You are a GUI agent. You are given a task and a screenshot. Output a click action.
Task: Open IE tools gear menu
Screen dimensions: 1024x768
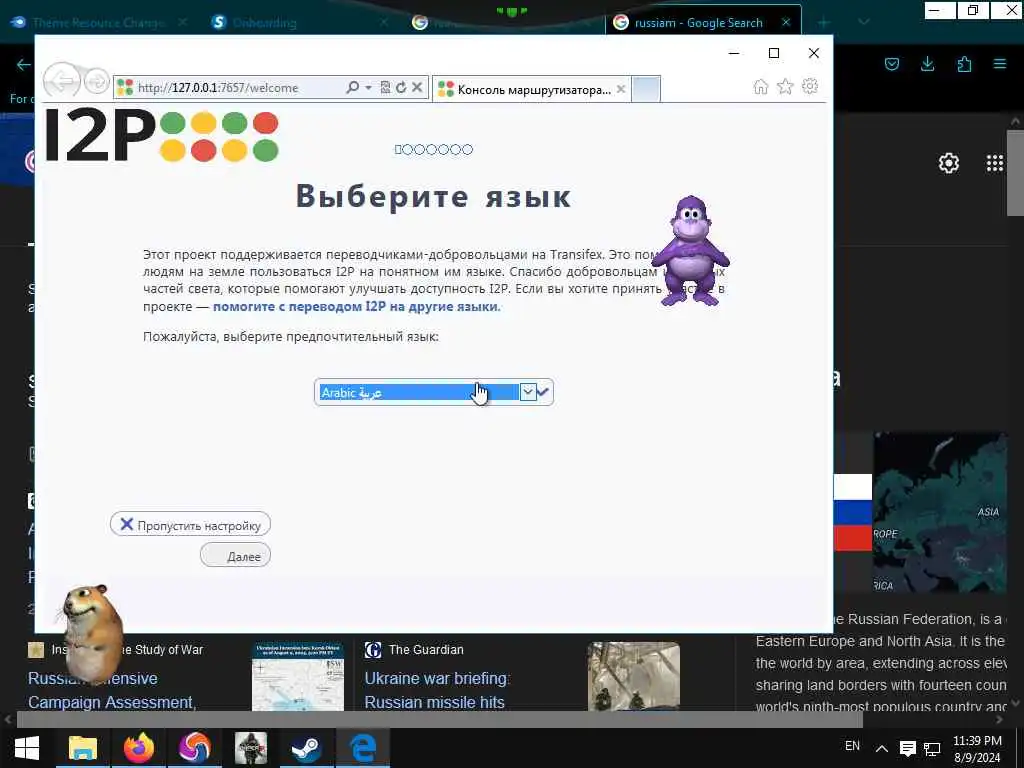pyautogui.click(x=810, y=86)
